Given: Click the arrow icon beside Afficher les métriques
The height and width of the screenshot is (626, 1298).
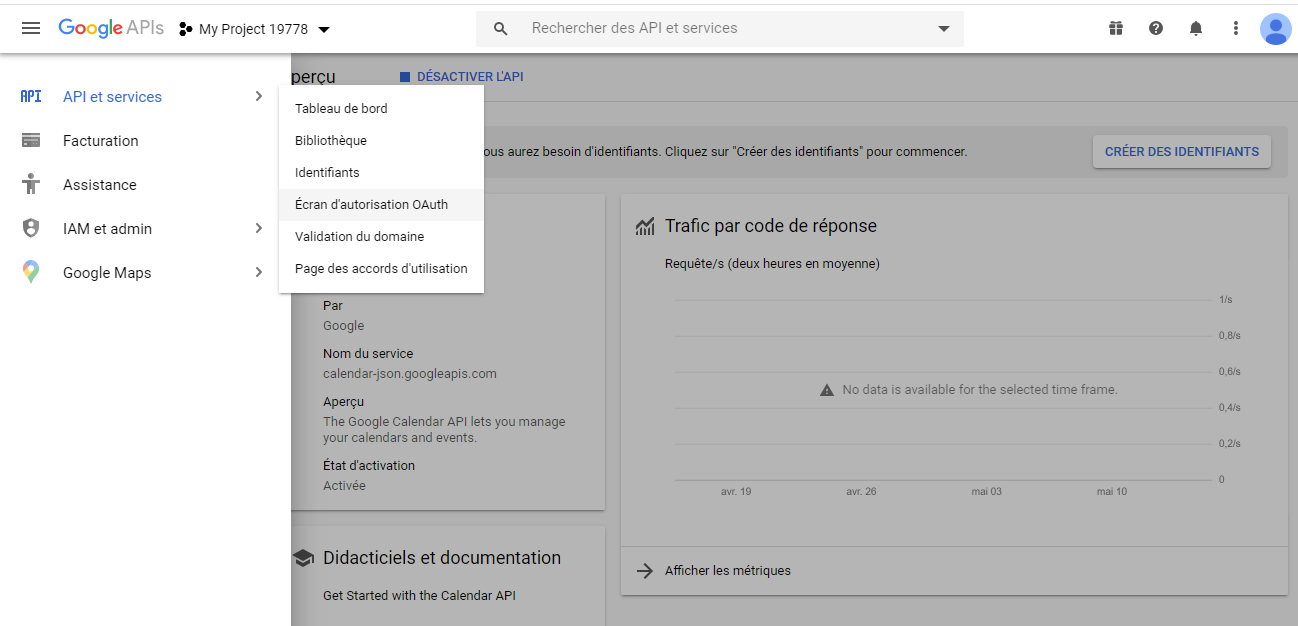Looking at the screenshot, I should click(645, 571).
